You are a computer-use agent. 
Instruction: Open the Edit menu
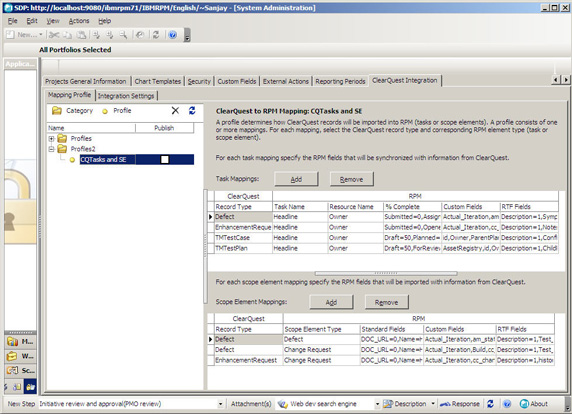click(32, 21)
